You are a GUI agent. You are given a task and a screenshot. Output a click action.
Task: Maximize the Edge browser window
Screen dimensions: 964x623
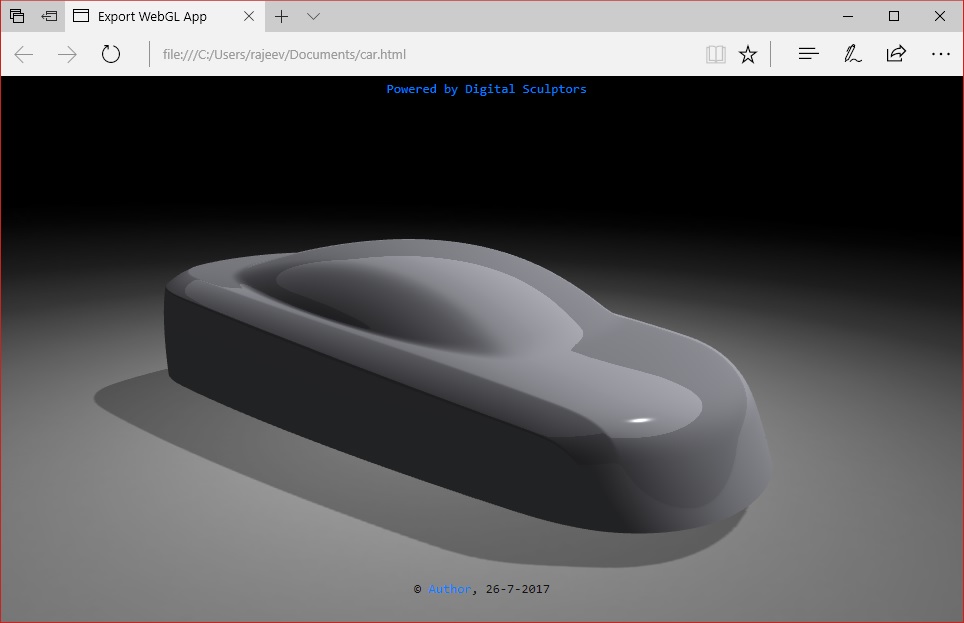click(x=894, y=17)
